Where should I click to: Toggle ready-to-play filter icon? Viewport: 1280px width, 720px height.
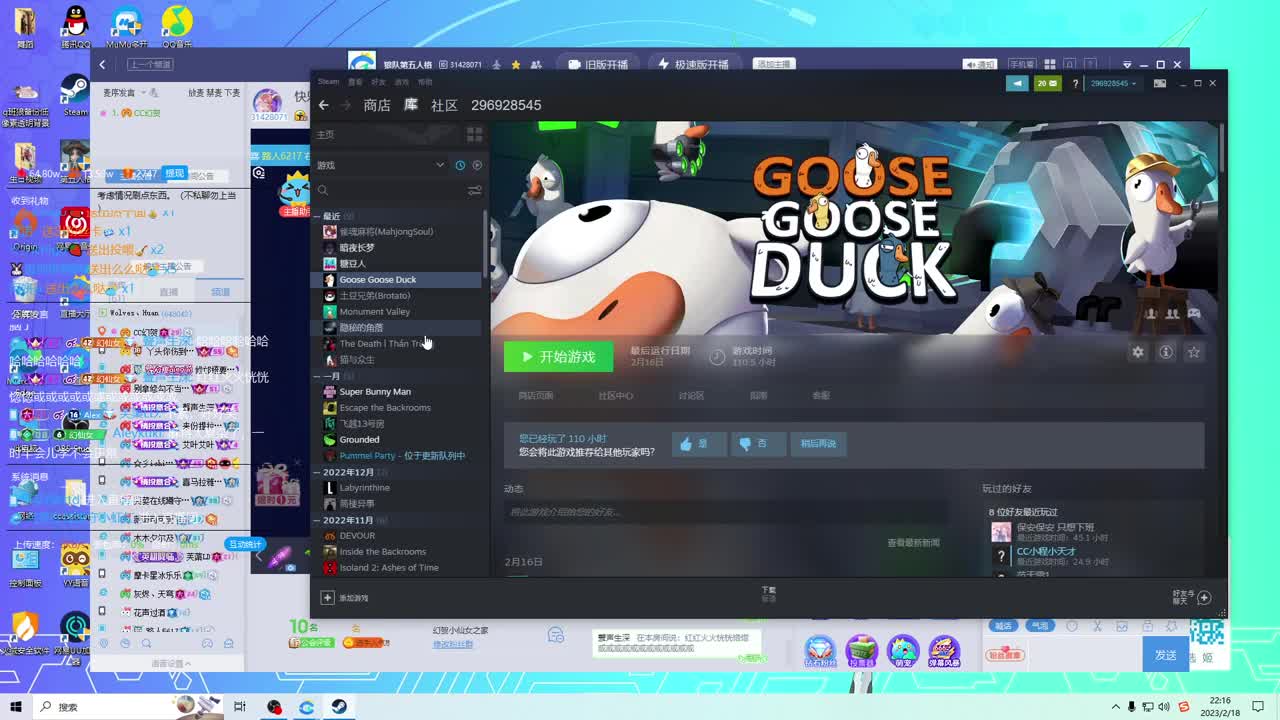click(x=477, y=165)
